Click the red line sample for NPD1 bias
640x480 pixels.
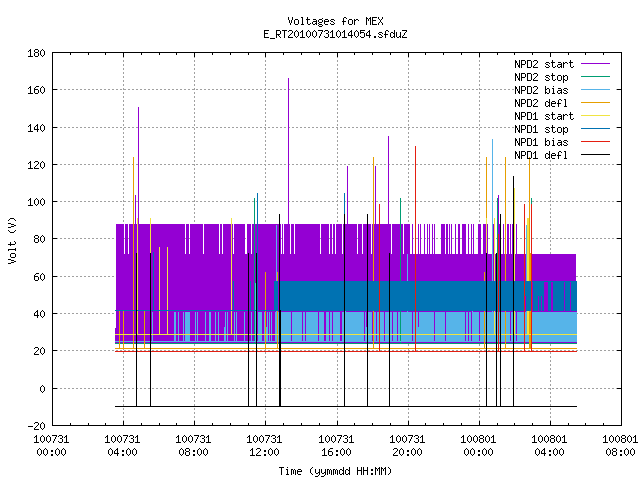pyautogui.click(x=595, y=142)
